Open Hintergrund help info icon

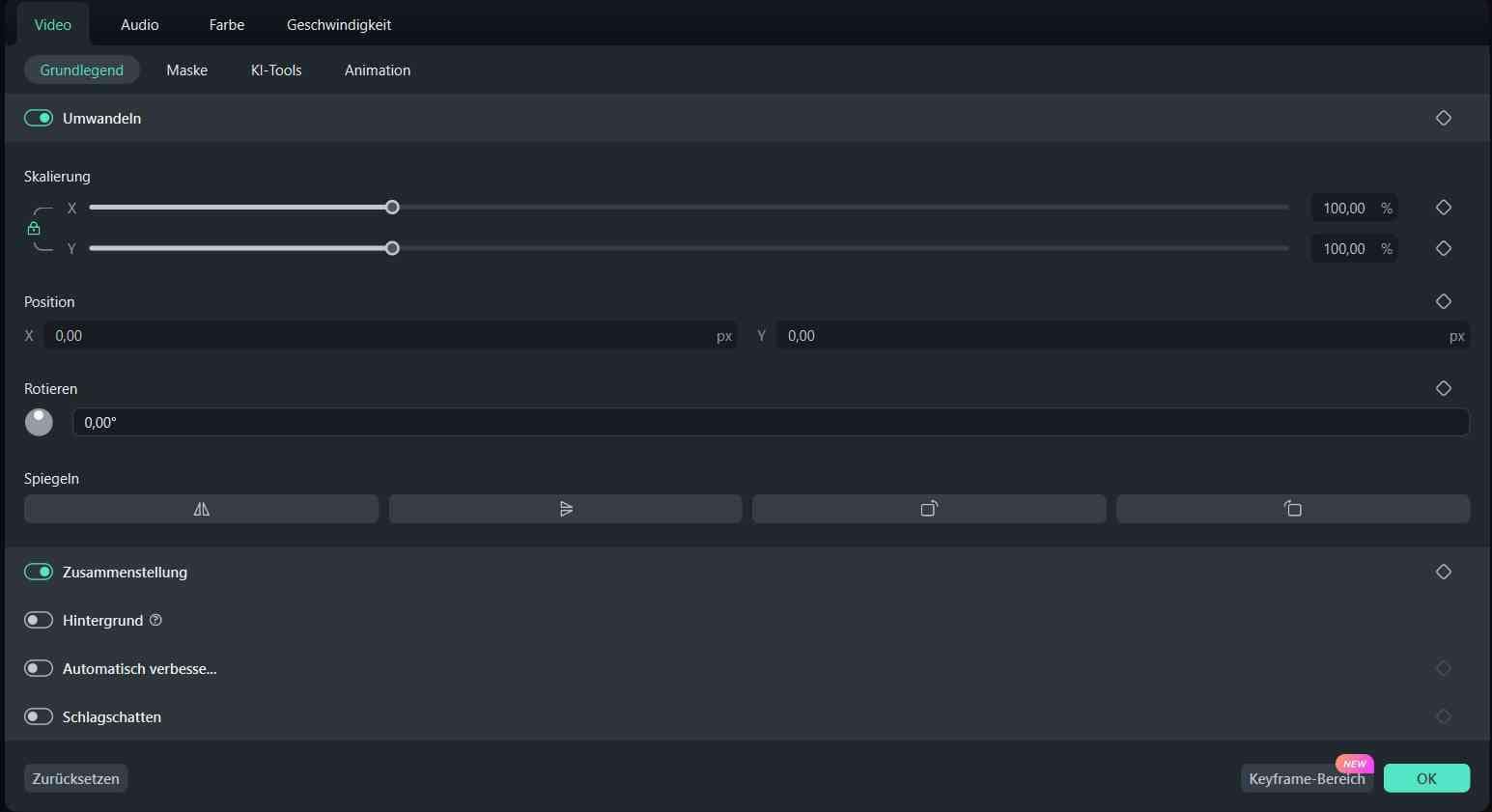tap(155, 620)
